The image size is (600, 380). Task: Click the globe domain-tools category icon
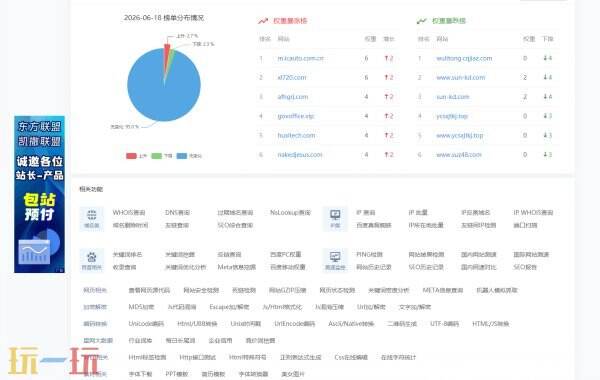pyautogui.click(x=91, y=215)
